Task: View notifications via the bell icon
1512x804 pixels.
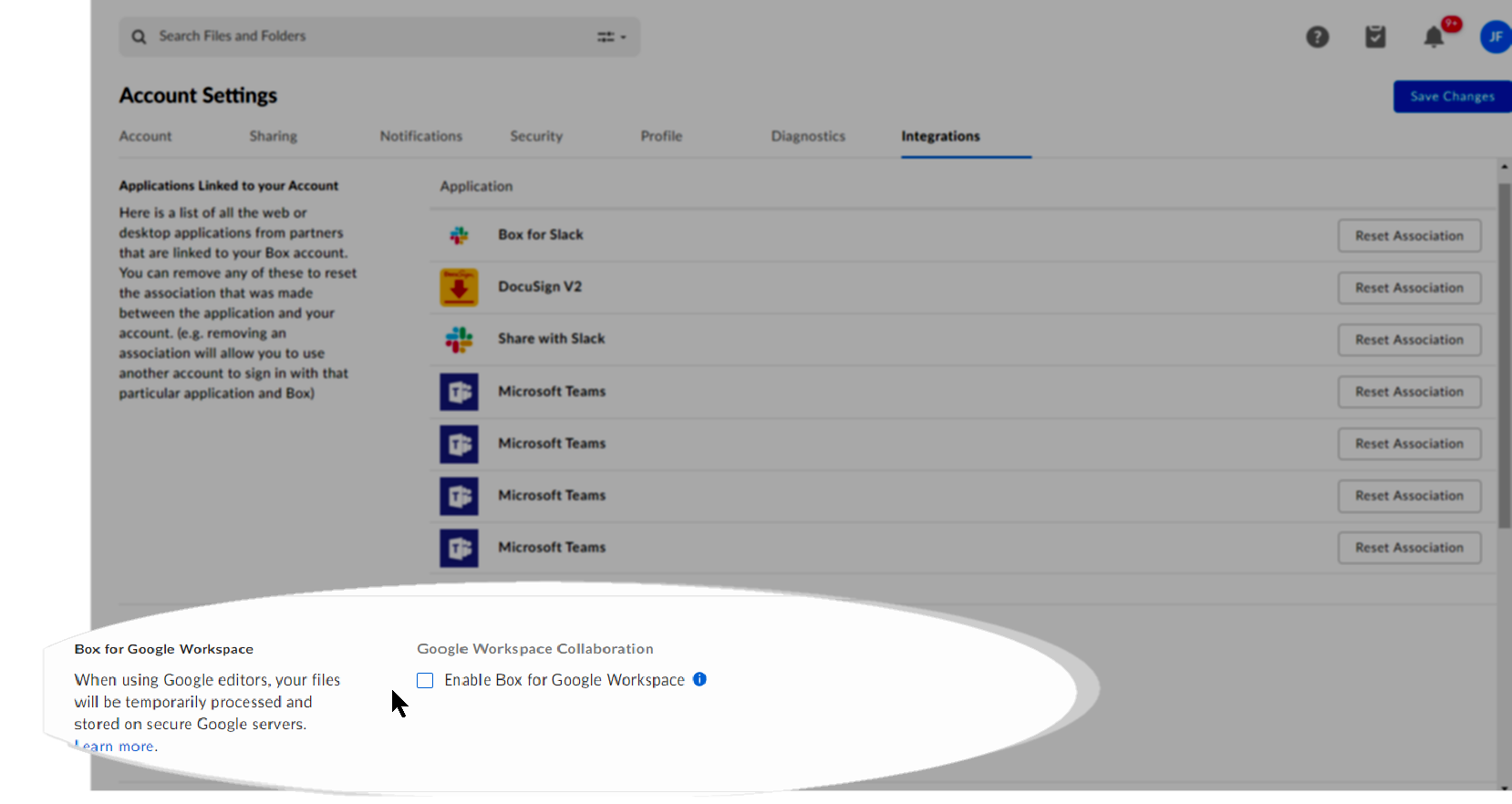Action: (x=1434, y=36)
